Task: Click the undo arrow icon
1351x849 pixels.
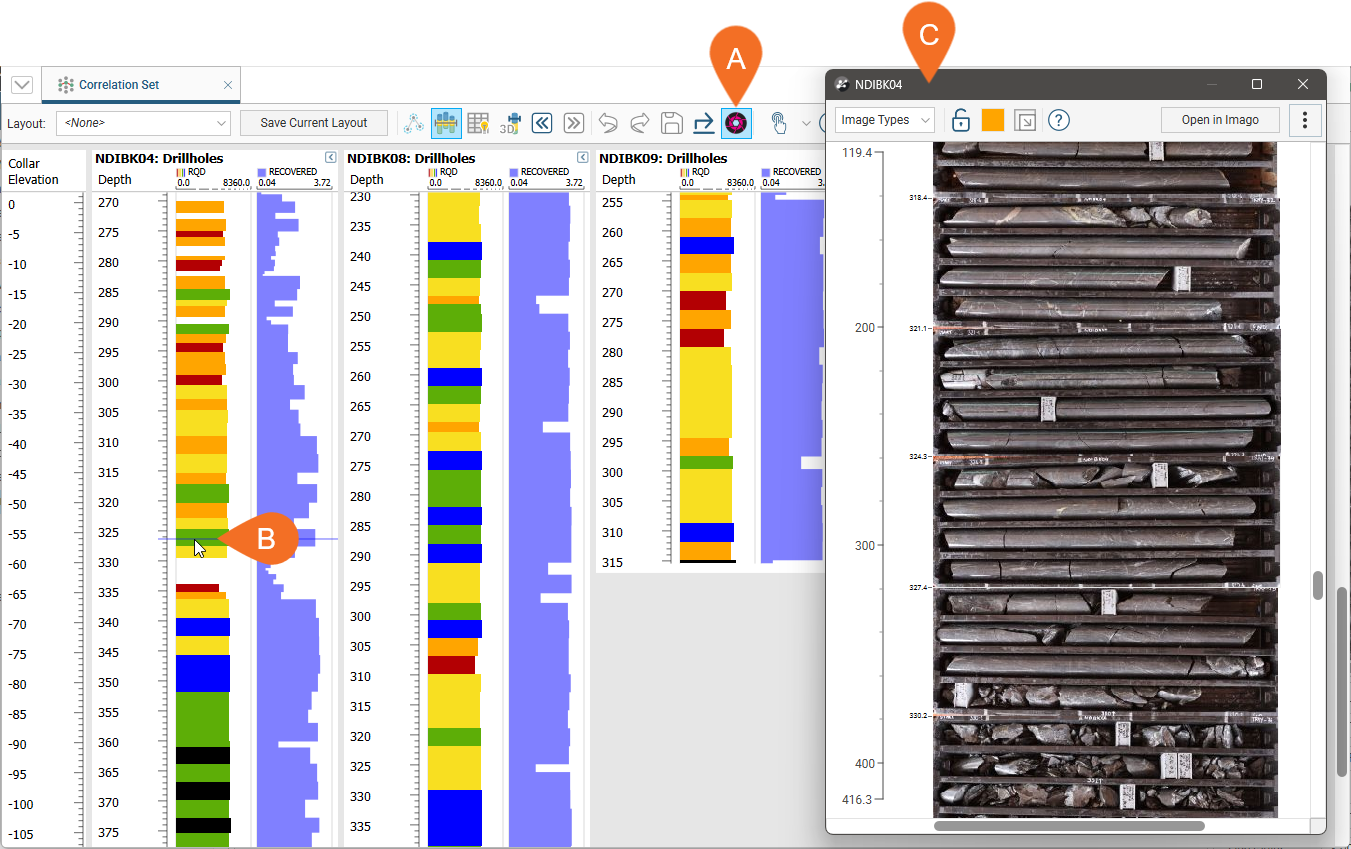Action: coord(608,123)
